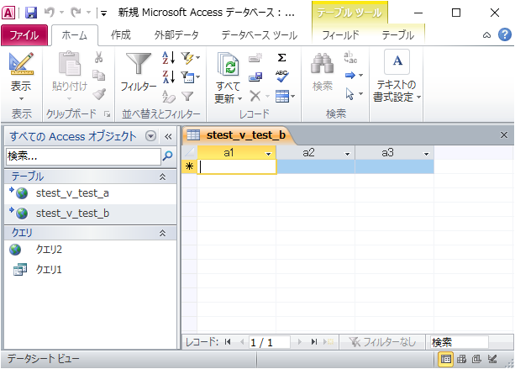Click the ABC spelling check icon
515x369 pixels.
pyautogui.click(x=282, y=76)
